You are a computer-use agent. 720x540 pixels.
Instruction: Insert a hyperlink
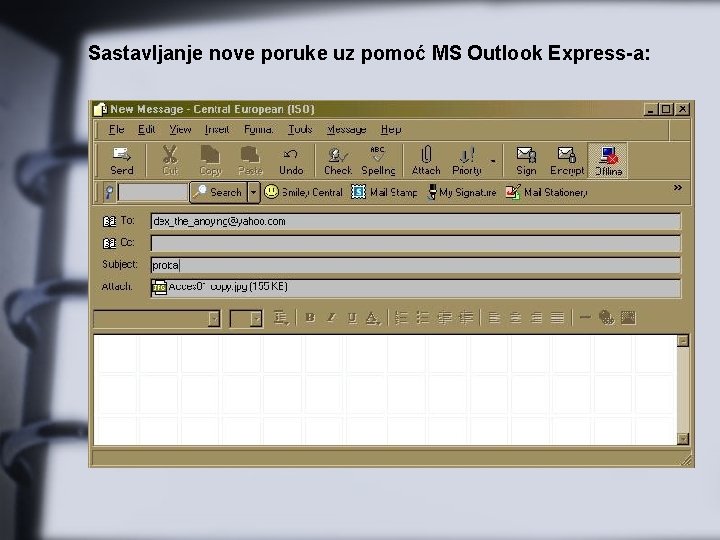pyautogui.click(x=607, y=317)
